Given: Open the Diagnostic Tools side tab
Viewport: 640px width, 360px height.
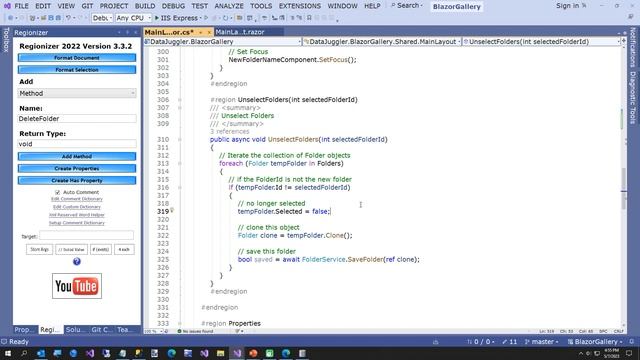Looking at the screenshot, I should pos(633,98).
